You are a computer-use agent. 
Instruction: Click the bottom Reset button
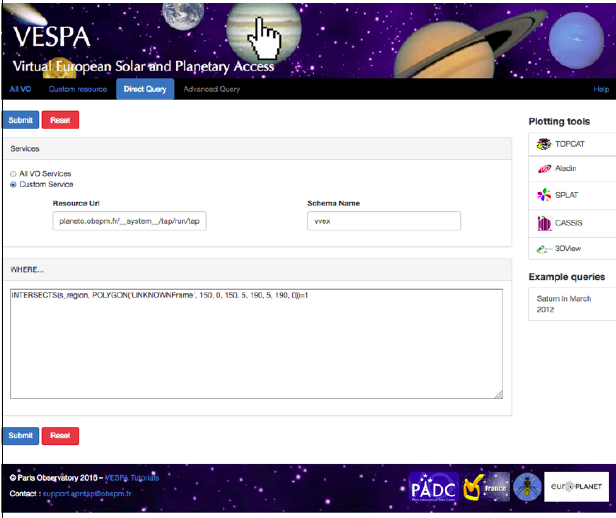point(60,436)
